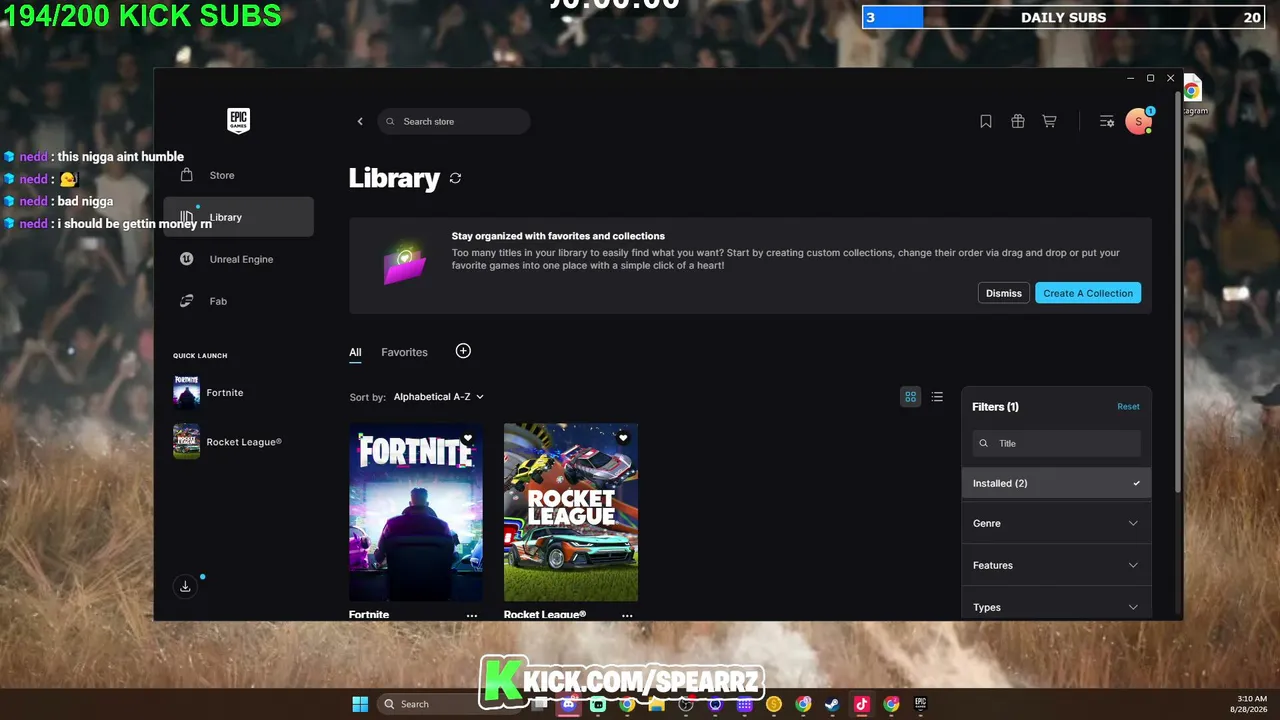Open Fab in the sidebar
The height and width of the screenshot is (720, 1280).
point(238,301)
